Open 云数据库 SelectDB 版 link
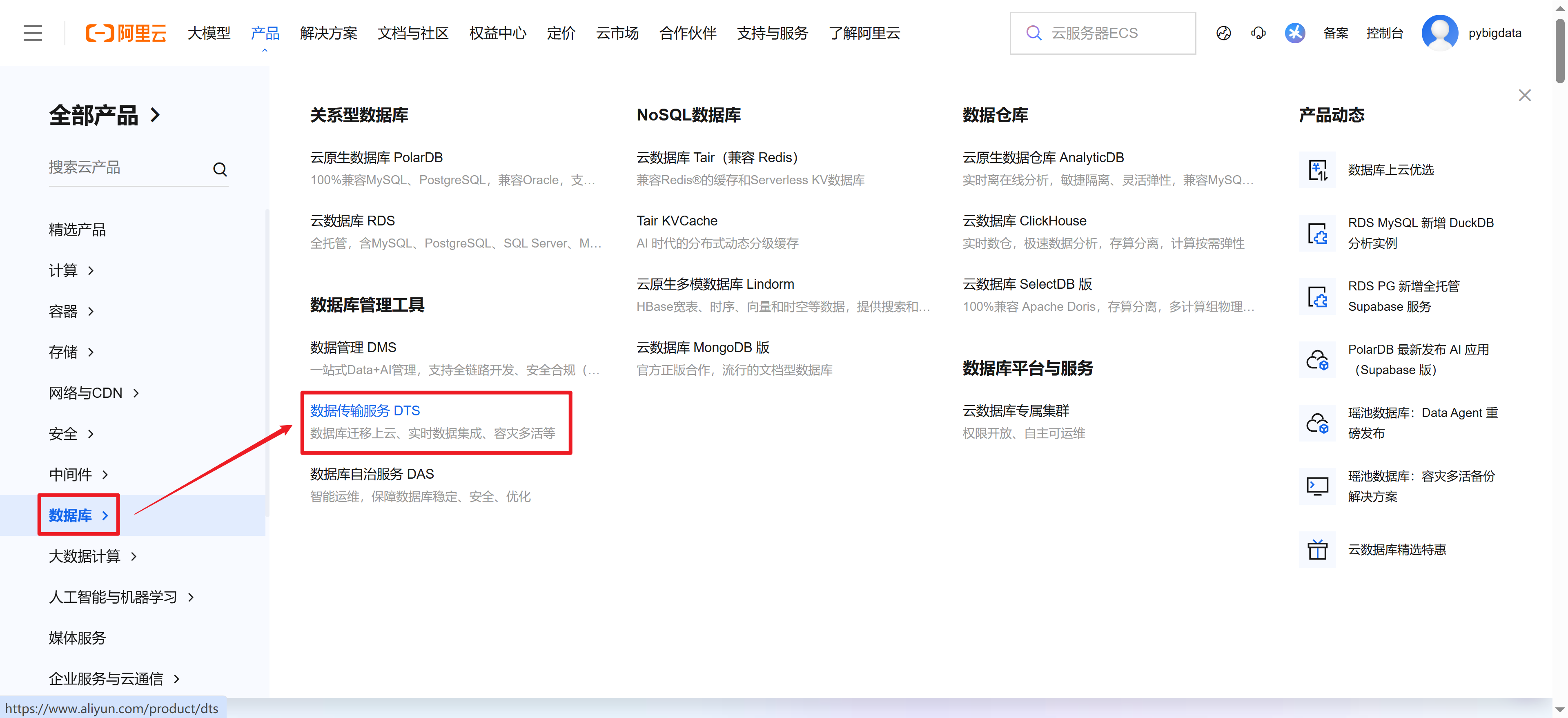 1027,284
